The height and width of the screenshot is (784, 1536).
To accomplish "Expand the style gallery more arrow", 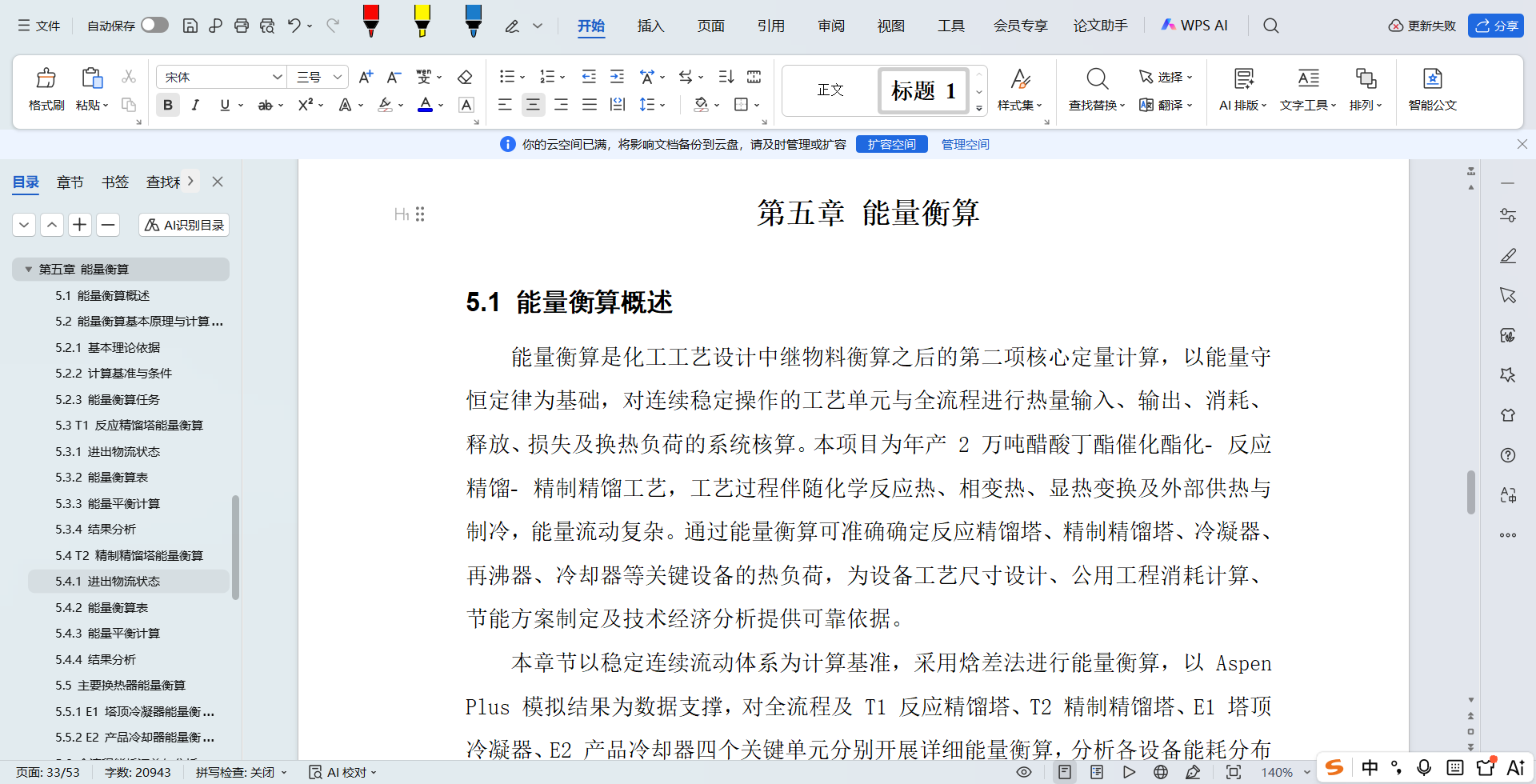I will (978, 108).
